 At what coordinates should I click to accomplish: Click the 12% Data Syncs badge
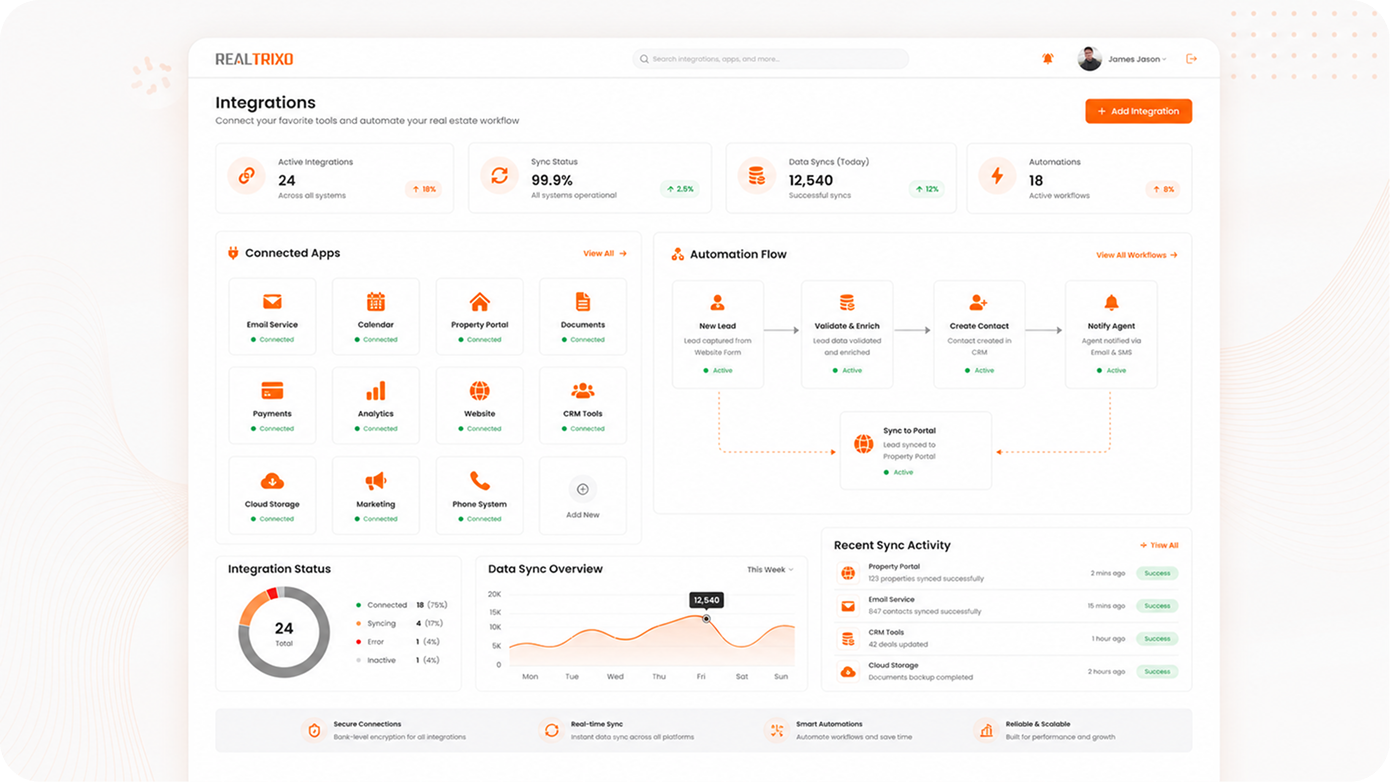click(x=926, y=189)
